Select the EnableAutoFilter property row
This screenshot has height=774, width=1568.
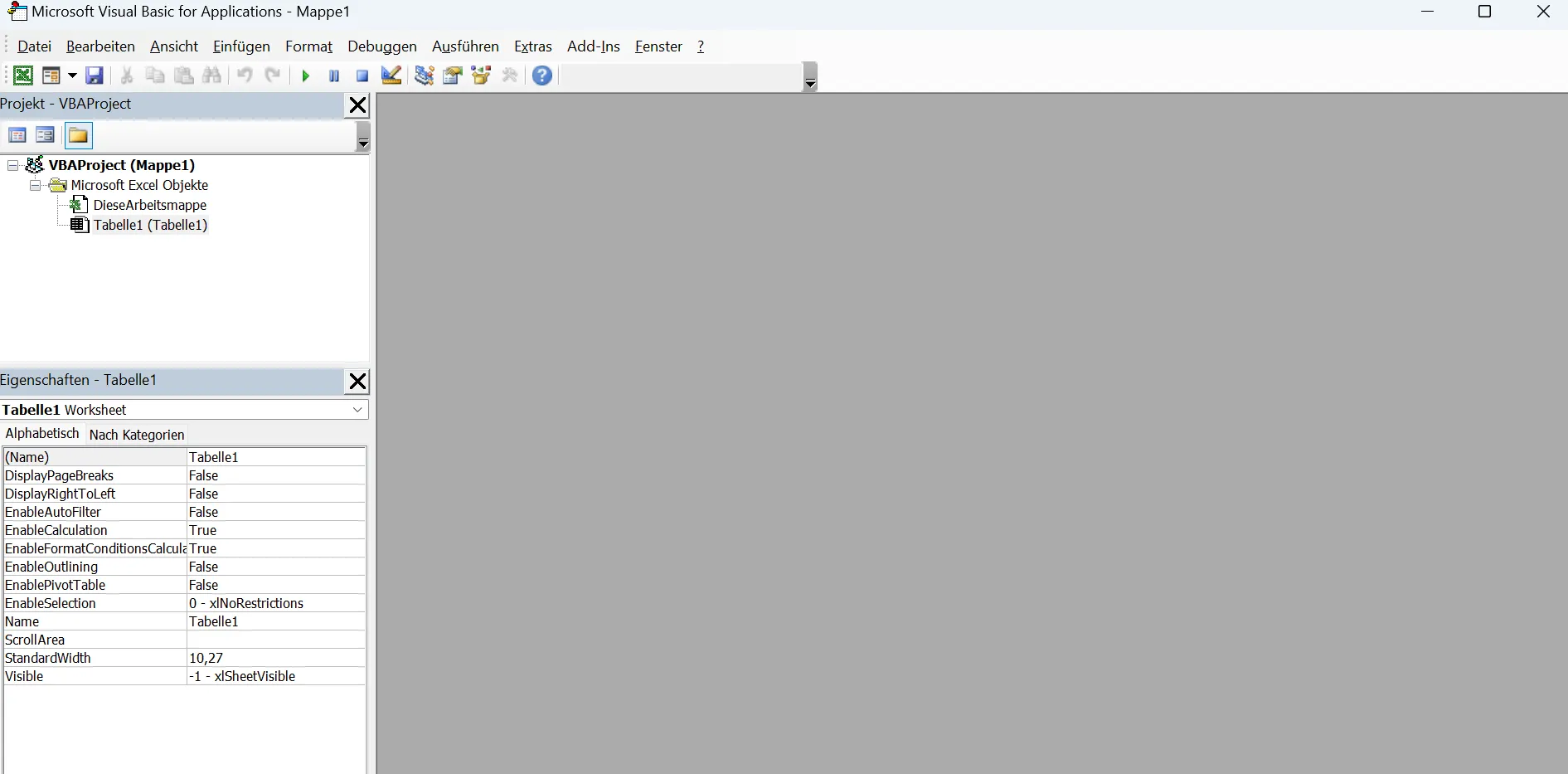pos(184,512)
